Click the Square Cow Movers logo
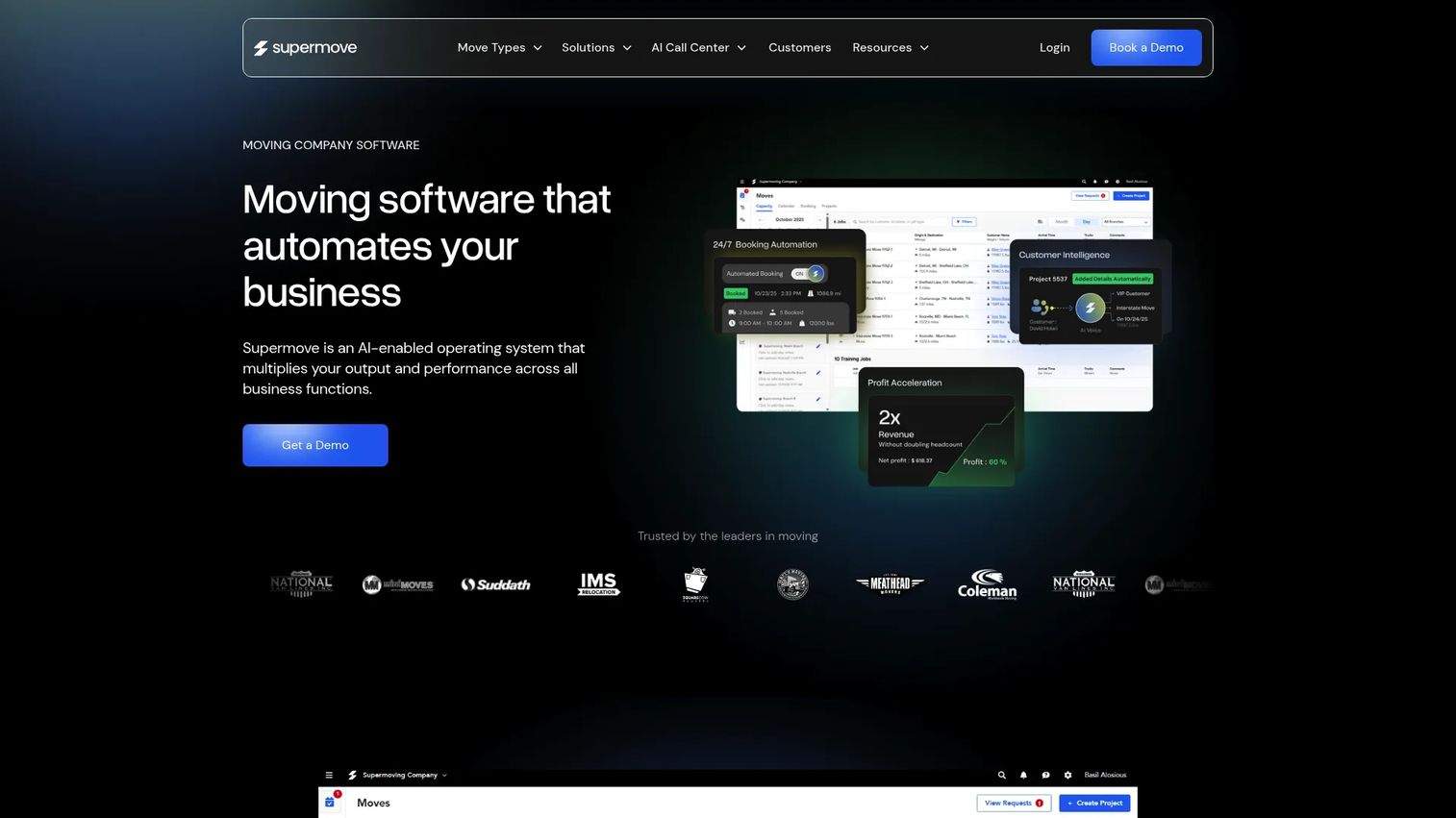 coord(695,584)
